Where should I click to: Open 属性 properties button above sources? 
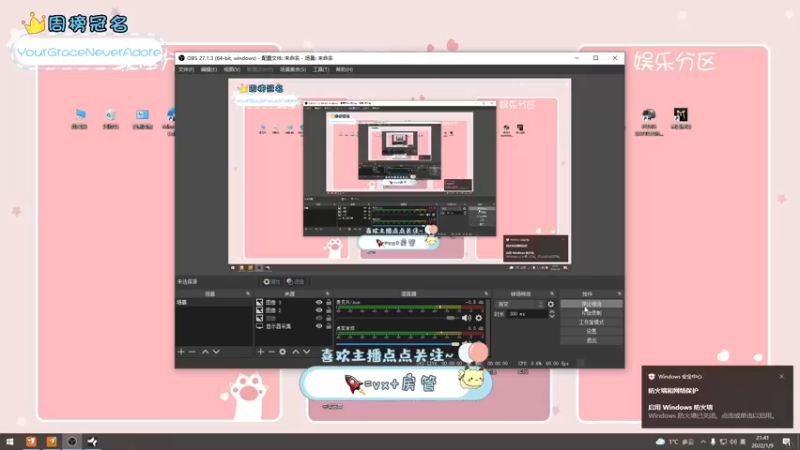(x=272, y=282)
